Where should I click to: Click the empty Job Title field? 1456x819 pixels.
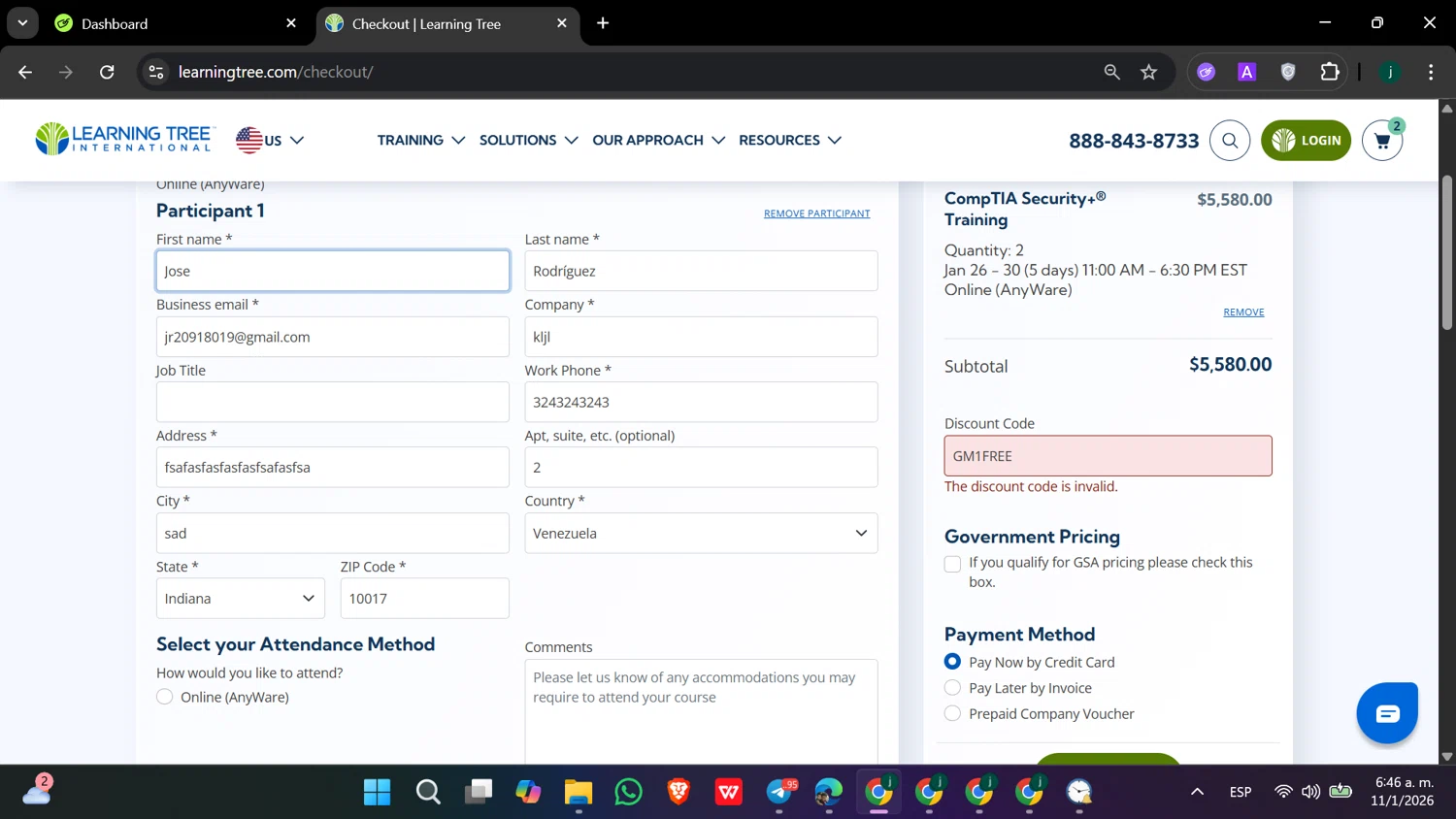pos(333,402)
